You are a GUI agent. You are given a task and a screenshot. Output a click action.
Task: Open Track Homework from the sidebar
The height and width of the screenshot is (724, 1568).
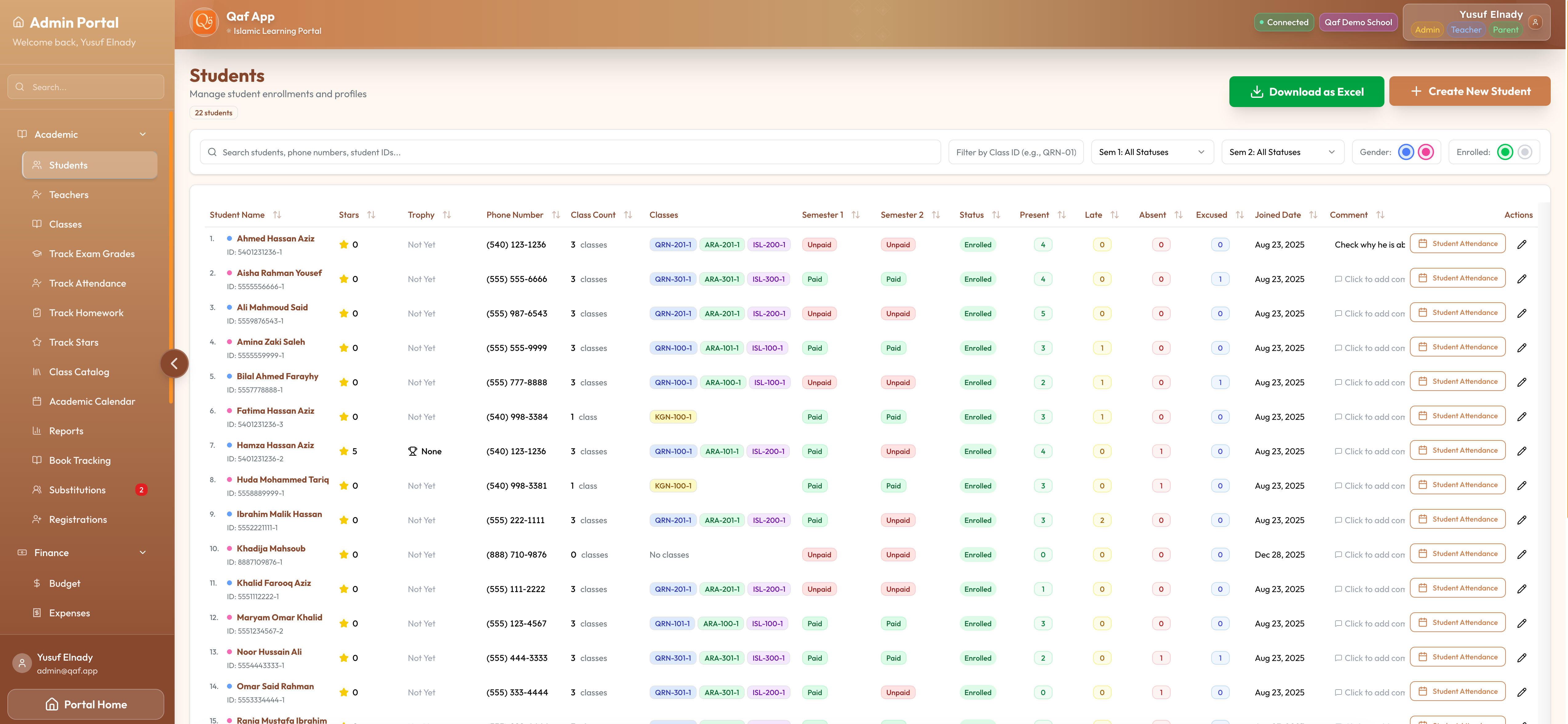click(86, 312)
